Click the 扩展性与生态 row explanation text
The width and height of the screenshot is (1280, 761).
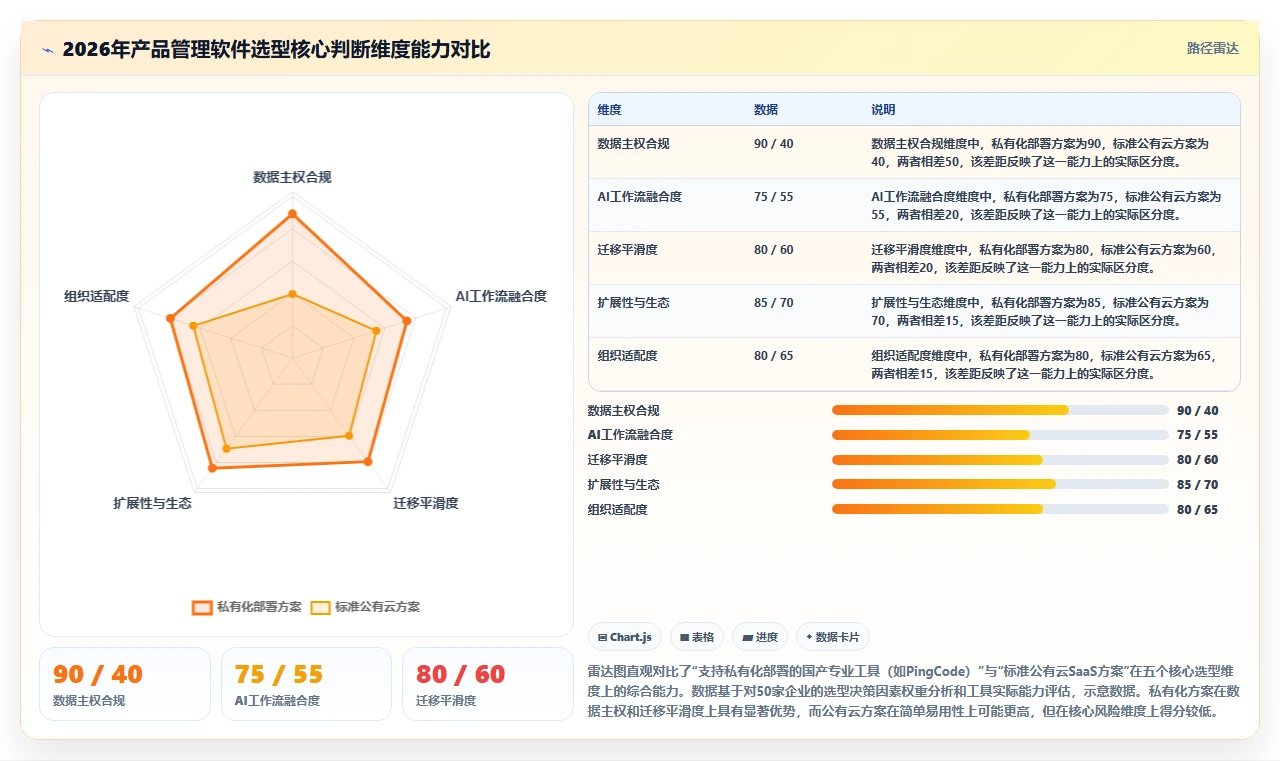[x=1040, y=311]
